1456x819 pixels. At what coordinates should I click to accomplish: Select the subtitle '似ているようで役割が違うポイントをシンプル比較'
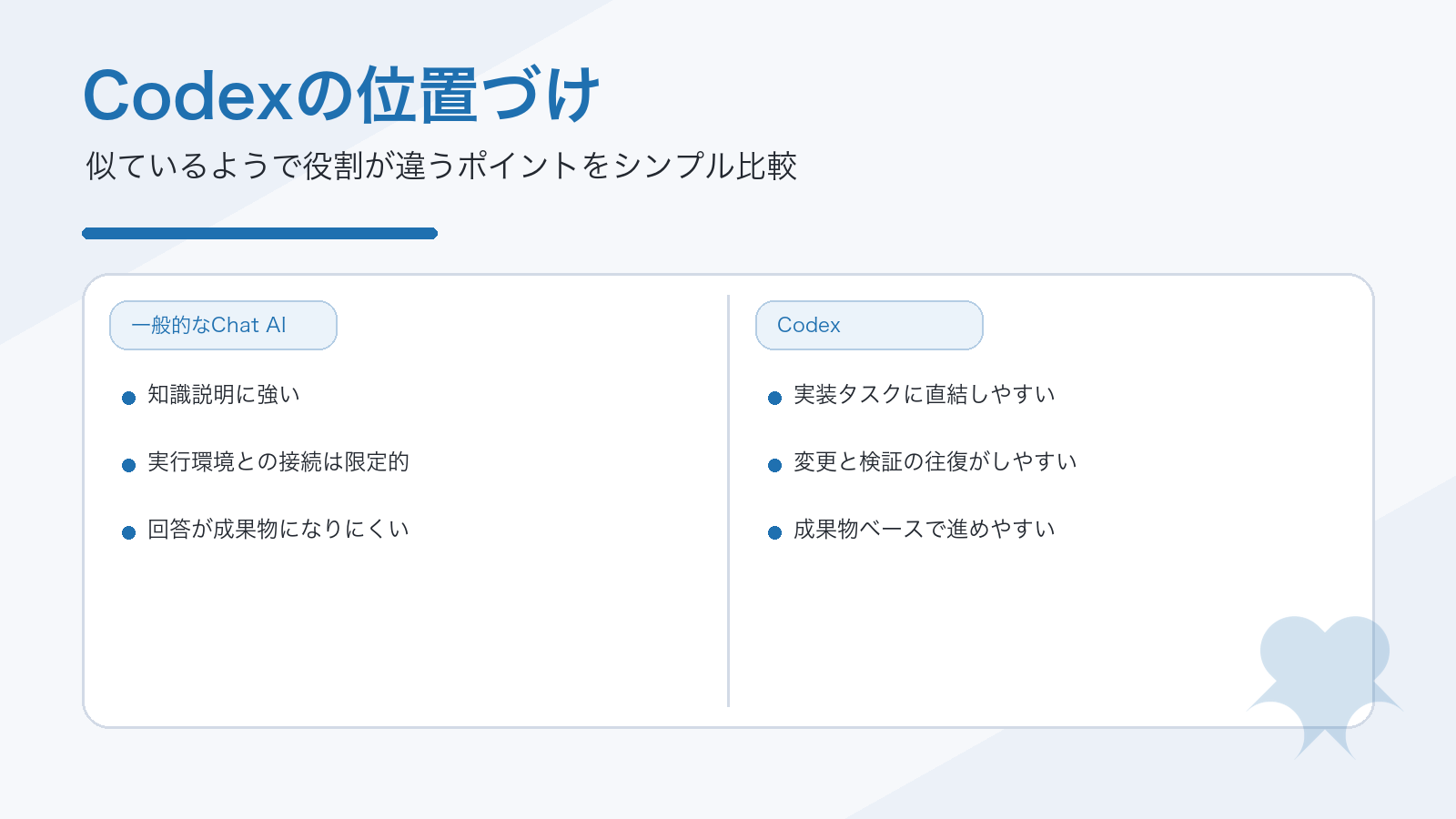coord(441,166)
